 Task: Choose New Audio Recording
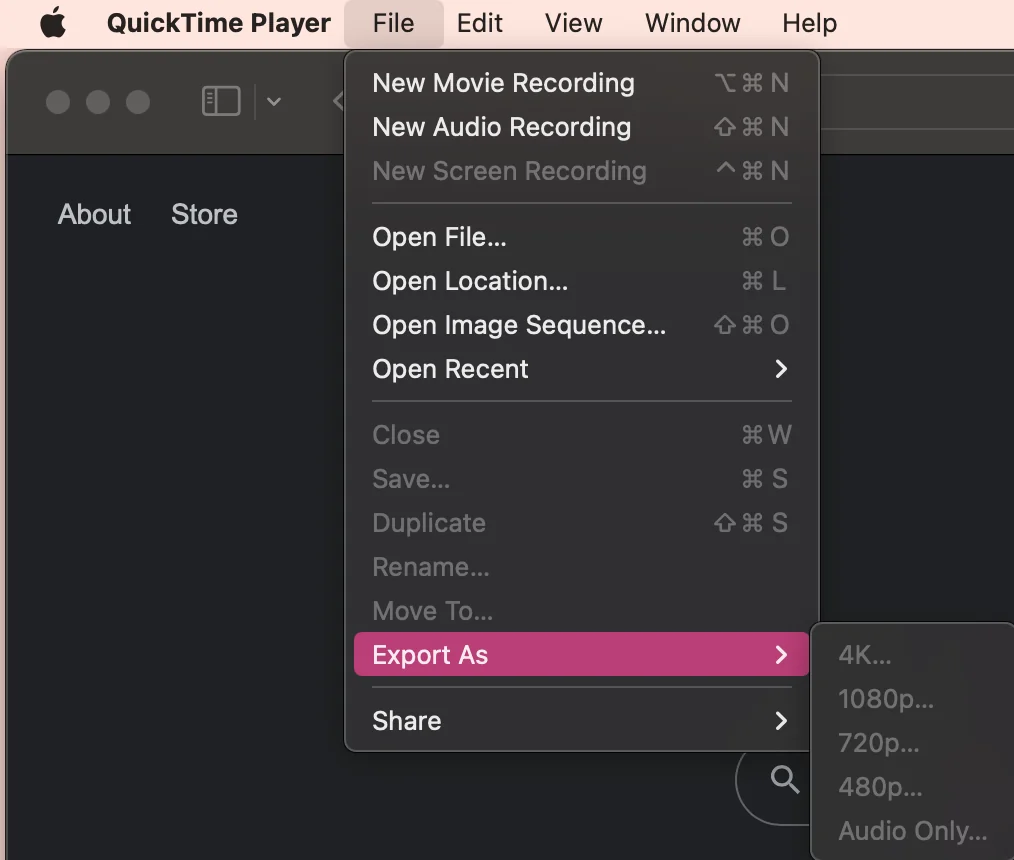pos(581,127)
